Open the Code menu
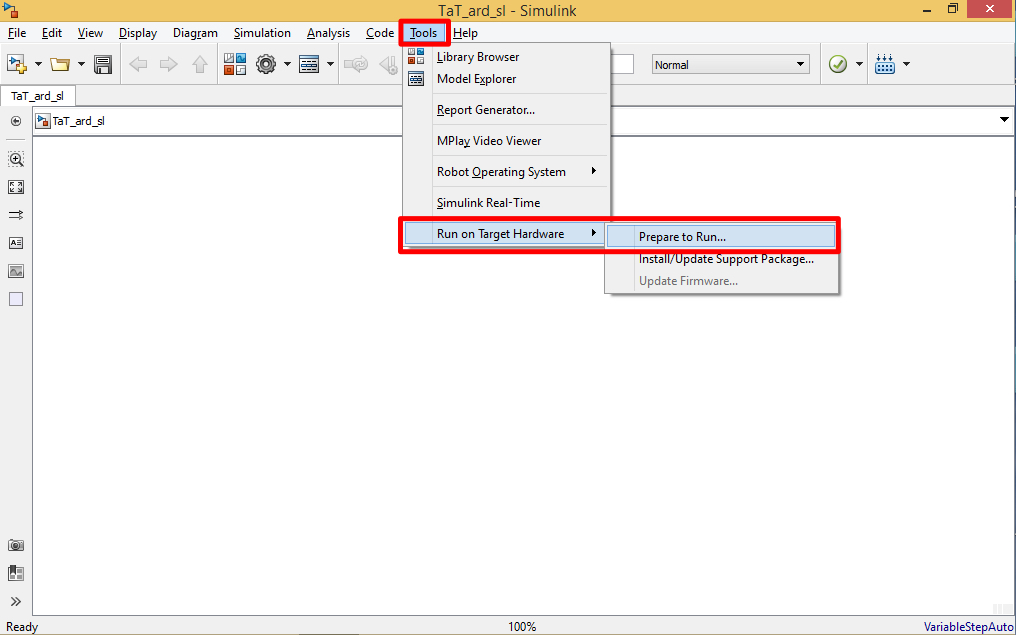The height and width of the screenshot is (635, 1016). click(380, 33)
